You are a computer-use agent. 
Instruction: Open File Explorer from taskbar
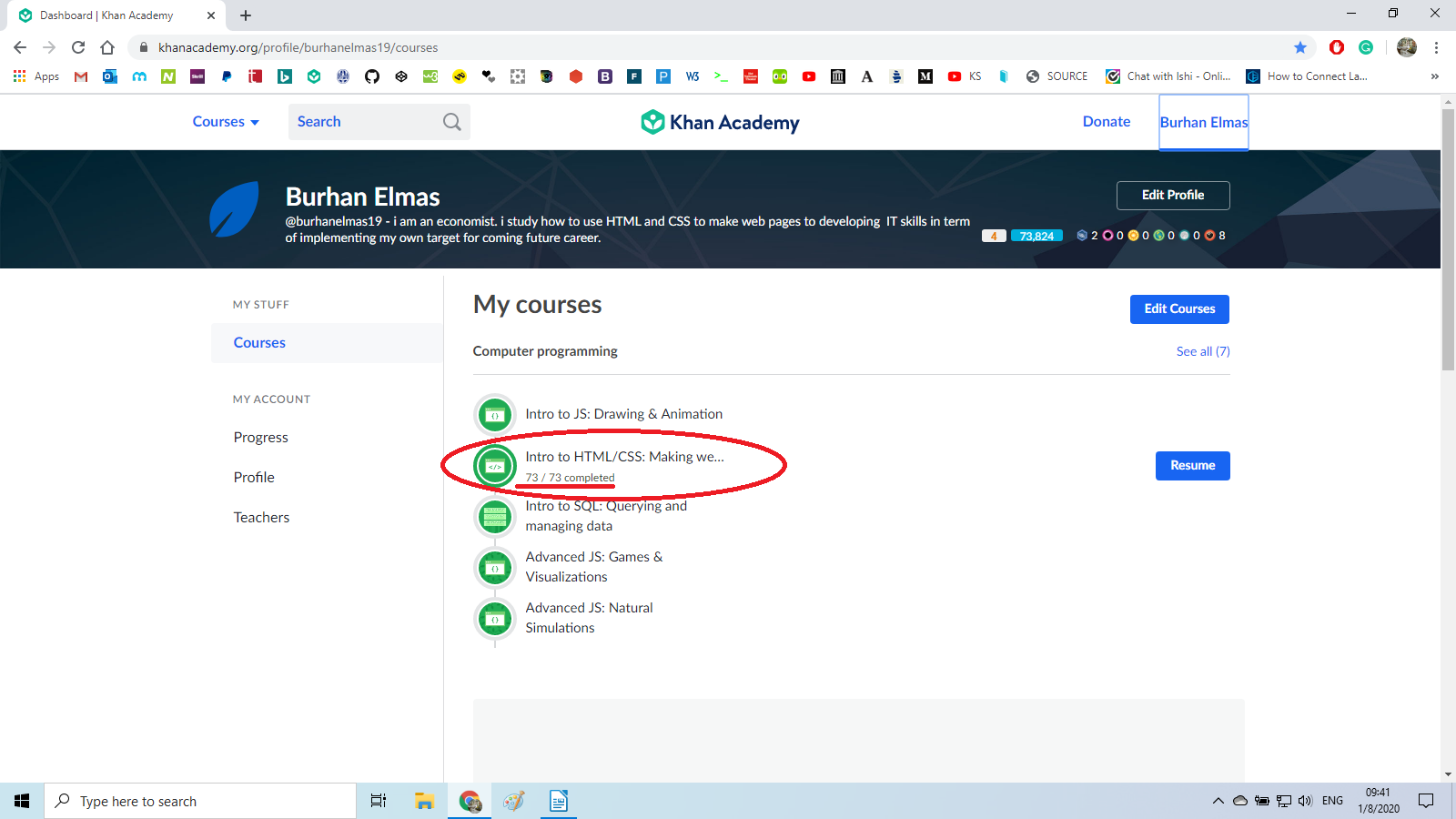click(424, 801)
